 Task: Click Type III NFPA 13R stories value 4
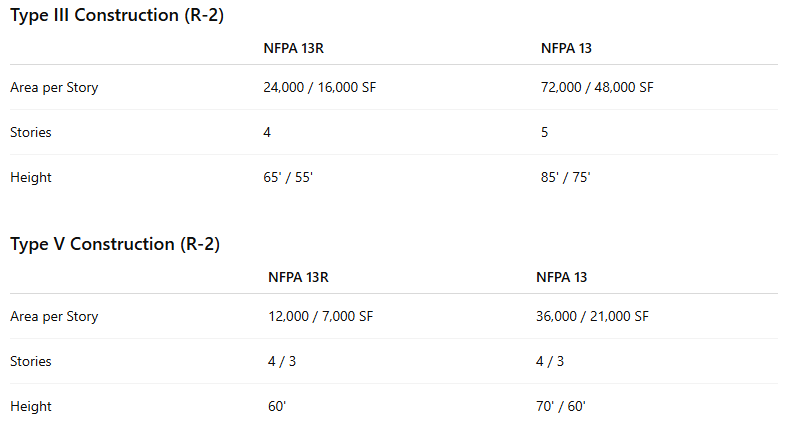[267, 132]
